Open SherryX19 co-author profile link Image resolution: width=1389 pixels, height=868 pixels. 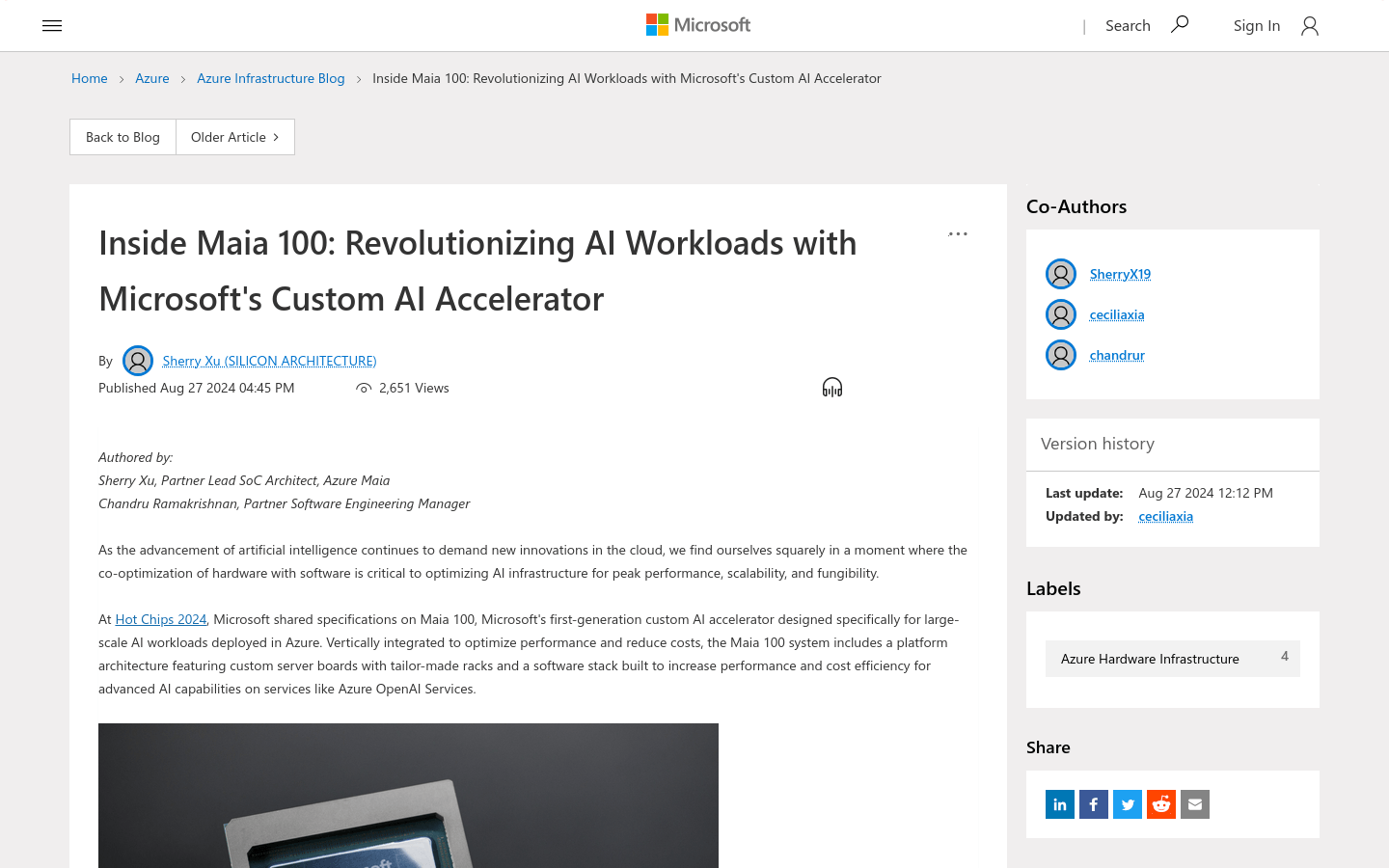(1120, 274)
